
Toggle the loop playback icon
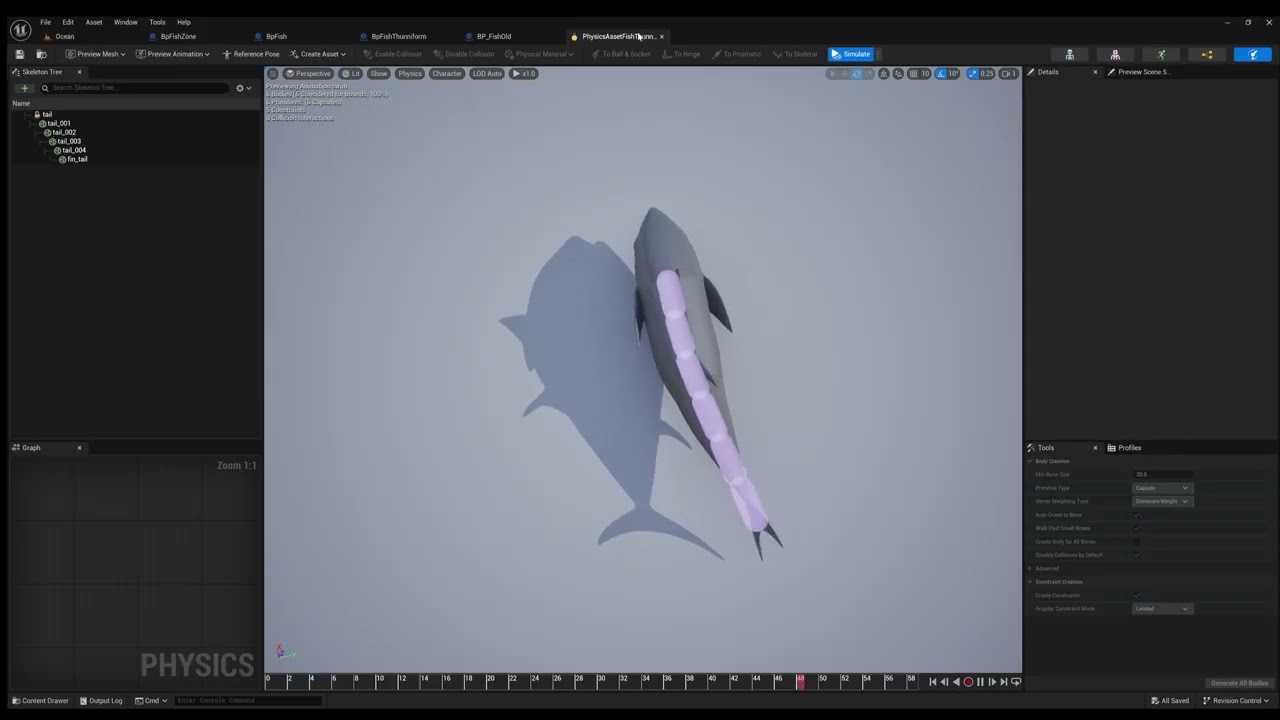1016,682
